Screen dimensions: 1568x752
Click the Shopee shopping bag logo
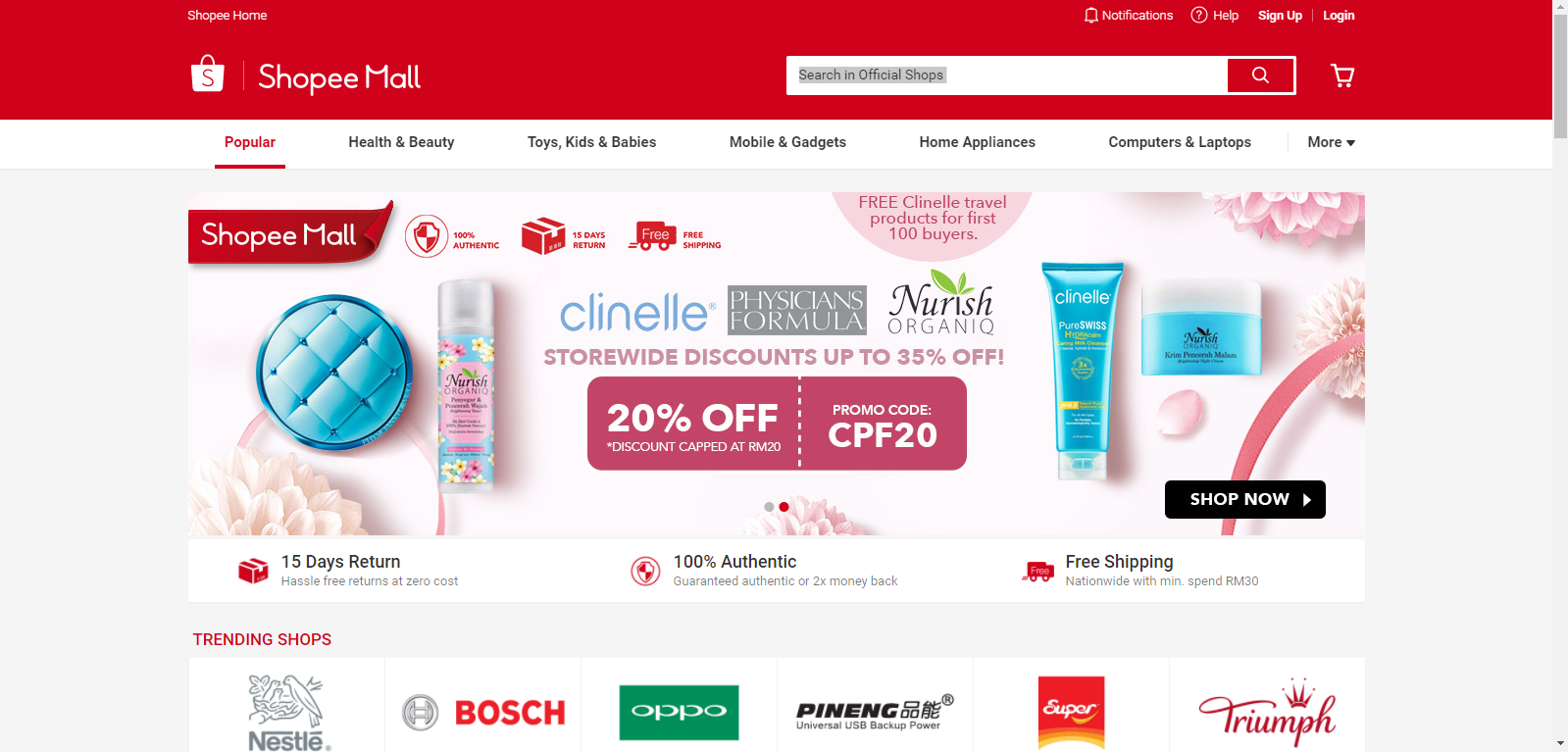click(208, 75)
